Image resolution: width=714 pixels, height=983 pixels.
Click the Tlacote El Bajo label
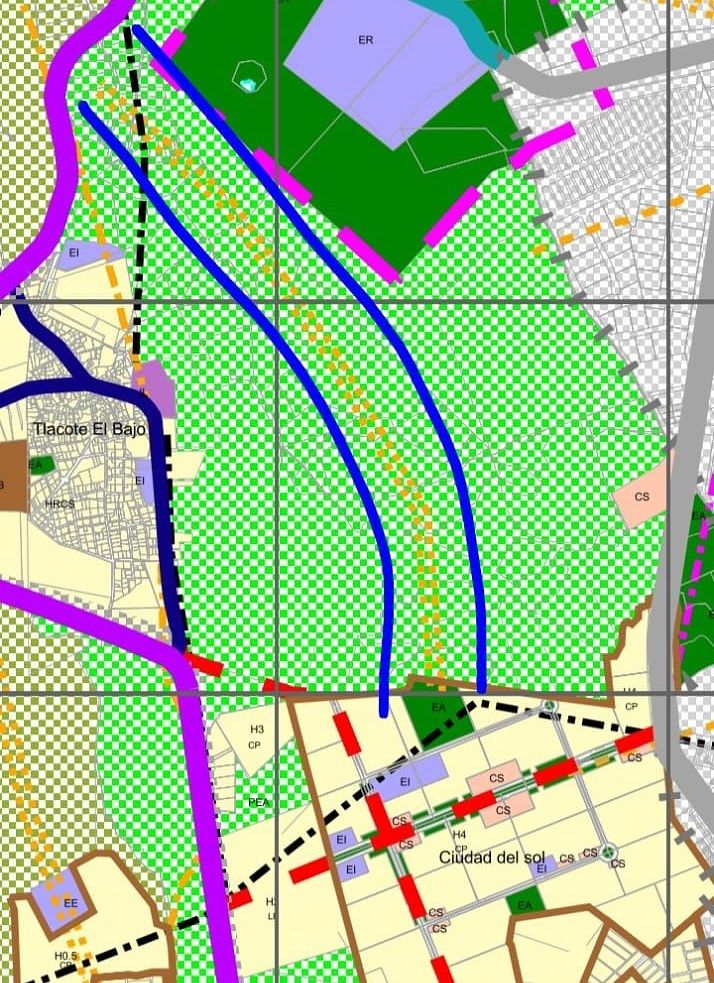[89, 429]
